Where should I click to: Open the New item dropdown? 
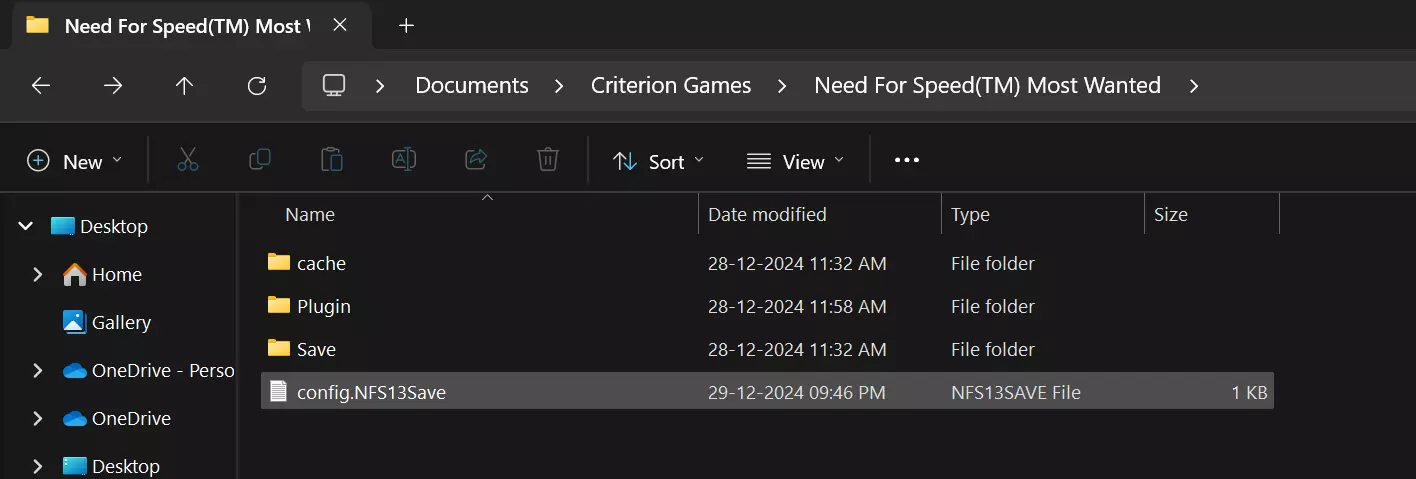coord(75,161)
